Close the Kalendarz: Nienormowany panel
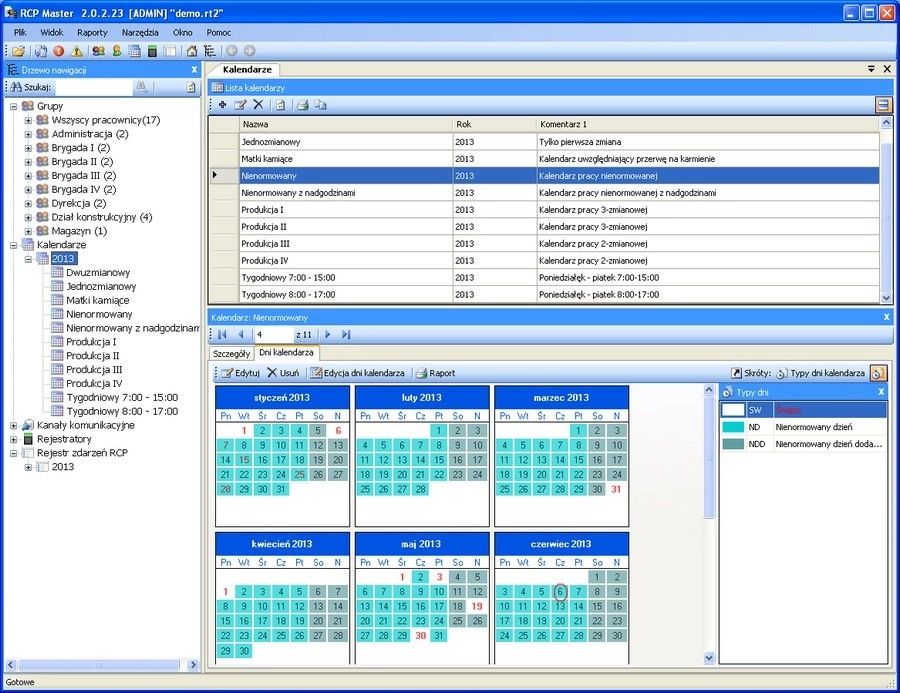Viewport: 900px width, 693px height. tap(886, 317)
